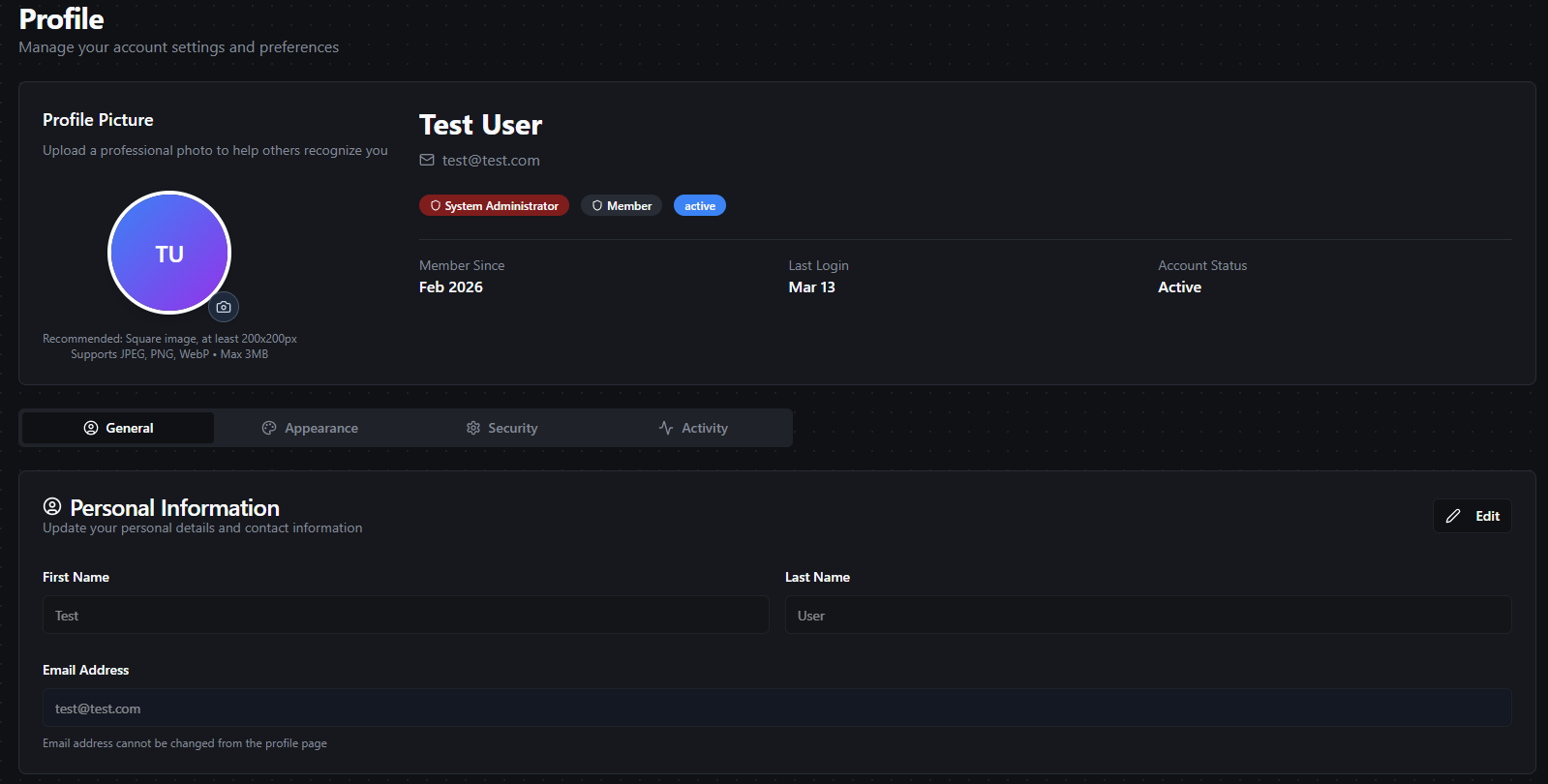Focus the First Name field
The width and height of the screenshot is (1548, 784).
[x=406, y=615]
